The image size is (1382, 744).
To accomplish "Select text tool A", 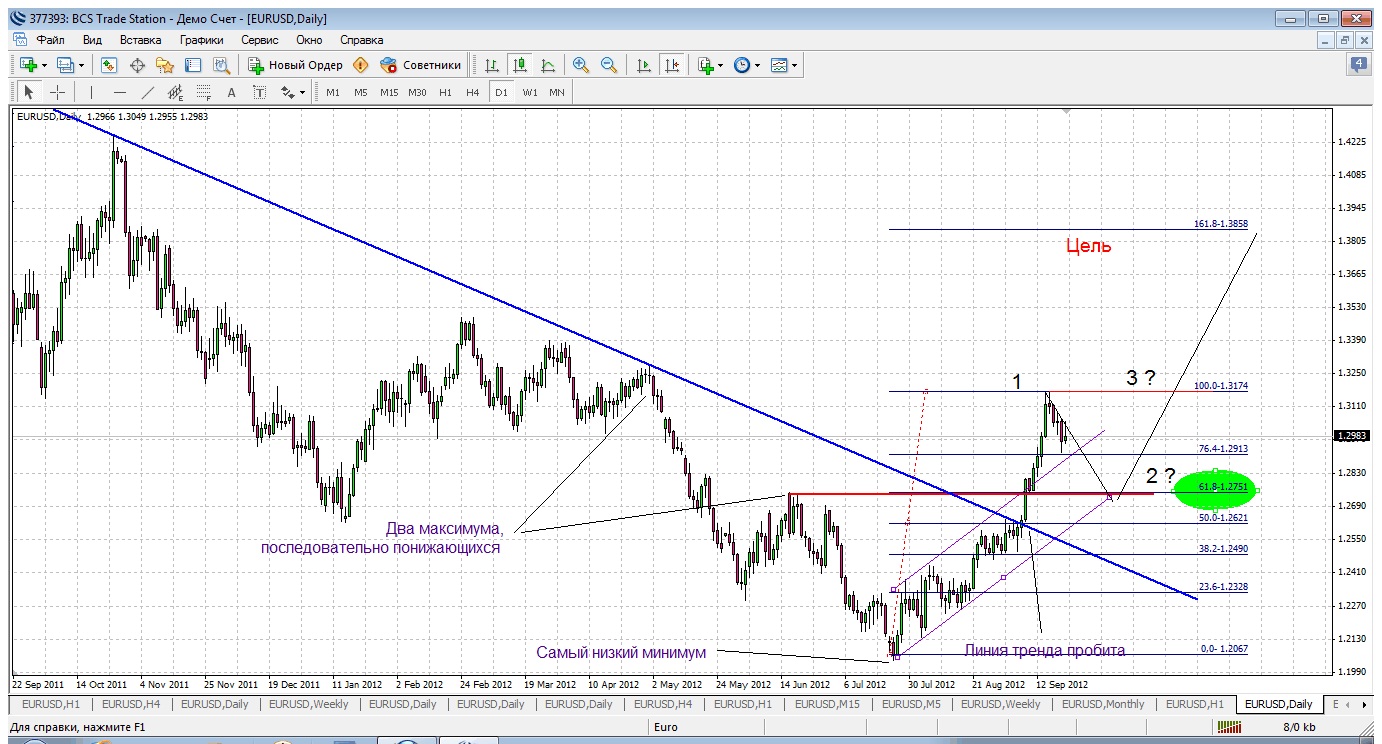I will (231, 92).
